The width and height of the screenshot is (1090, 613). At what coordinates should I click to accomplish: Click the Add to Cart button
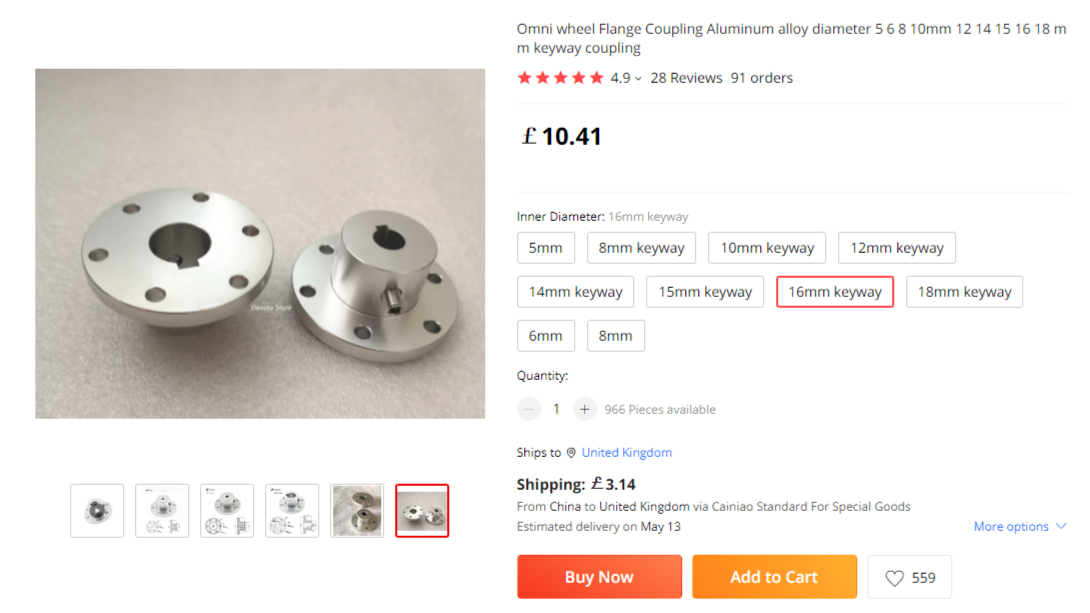pyautogui.click(x=774, y=577)
